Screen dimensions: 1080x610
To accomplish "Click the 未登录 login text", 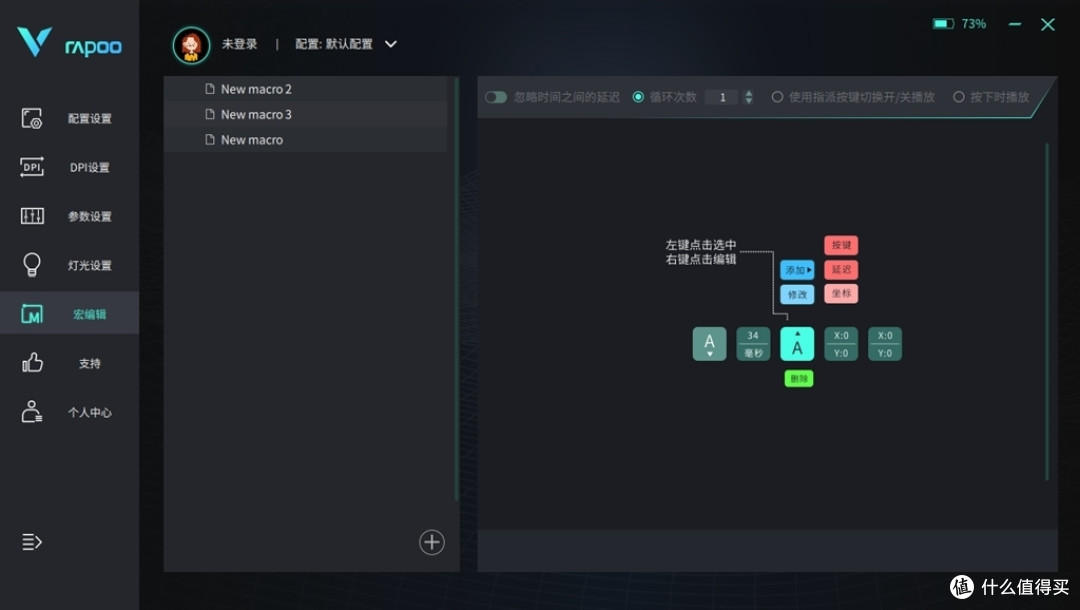I will (239, 44).
